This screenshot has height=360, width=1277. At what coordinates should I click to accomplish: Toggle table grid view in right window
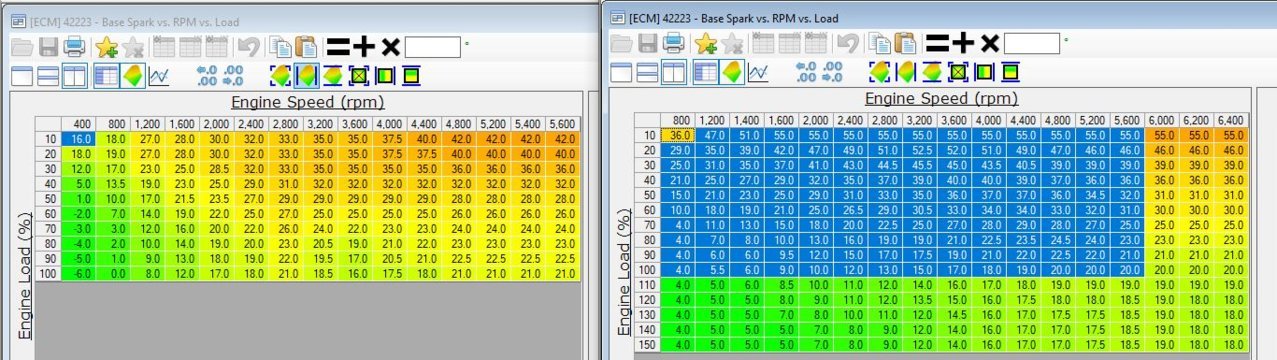(x=706, y=72)
